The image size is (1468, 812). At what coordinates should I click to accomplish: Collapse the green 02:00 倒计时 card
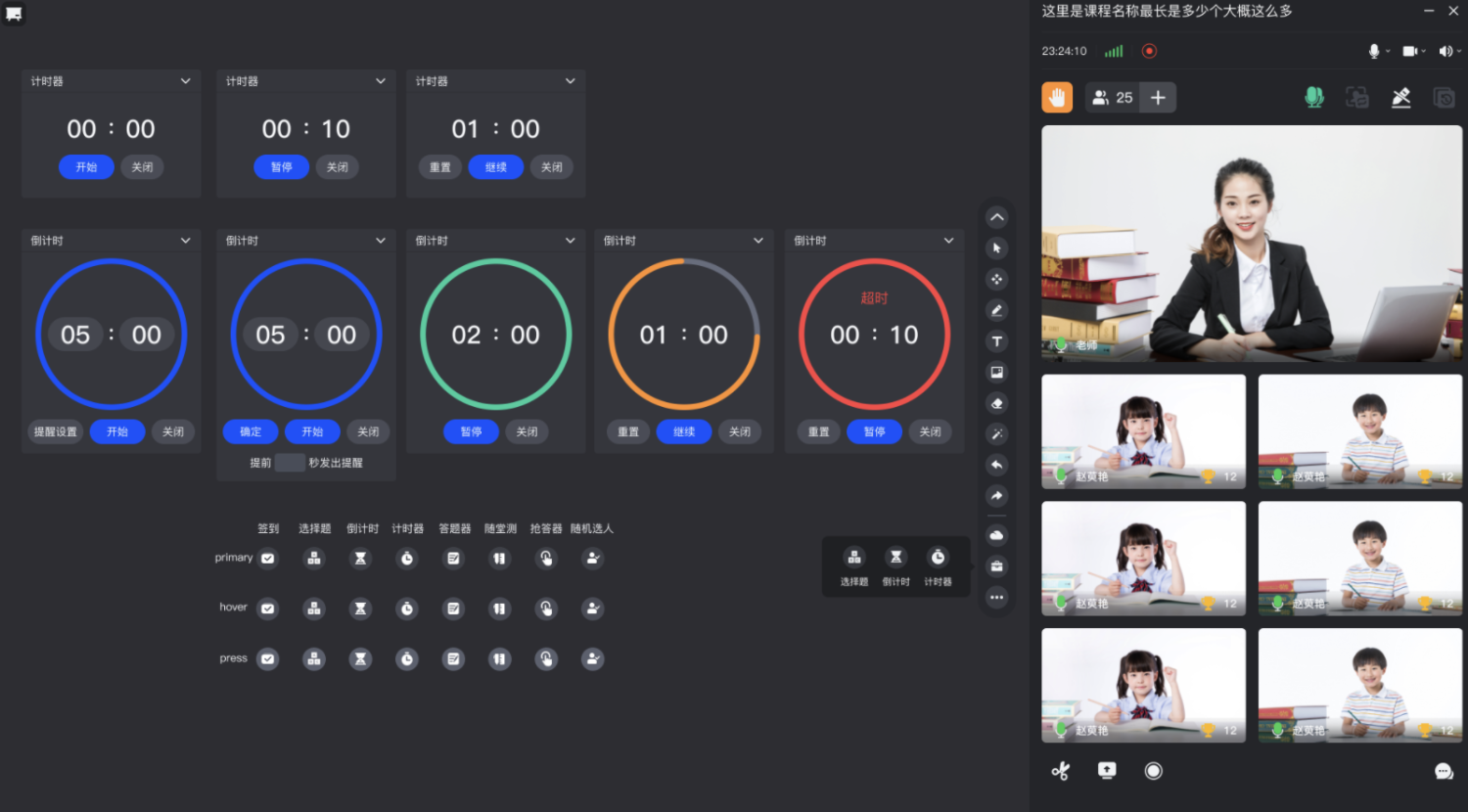(571, 241)
